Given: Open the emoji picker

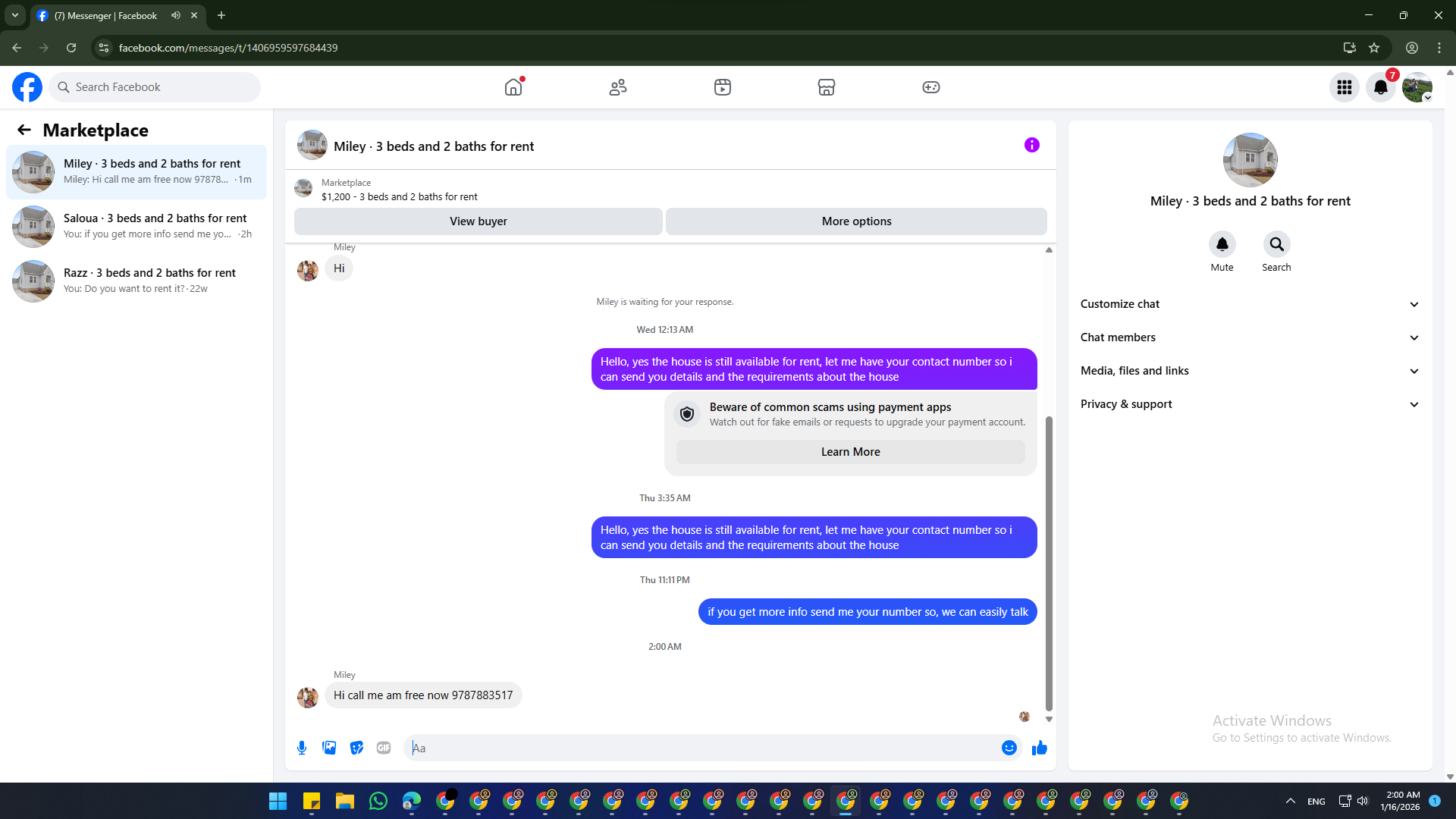Looking at the screenshot, I should click(x=1009, y=748).
